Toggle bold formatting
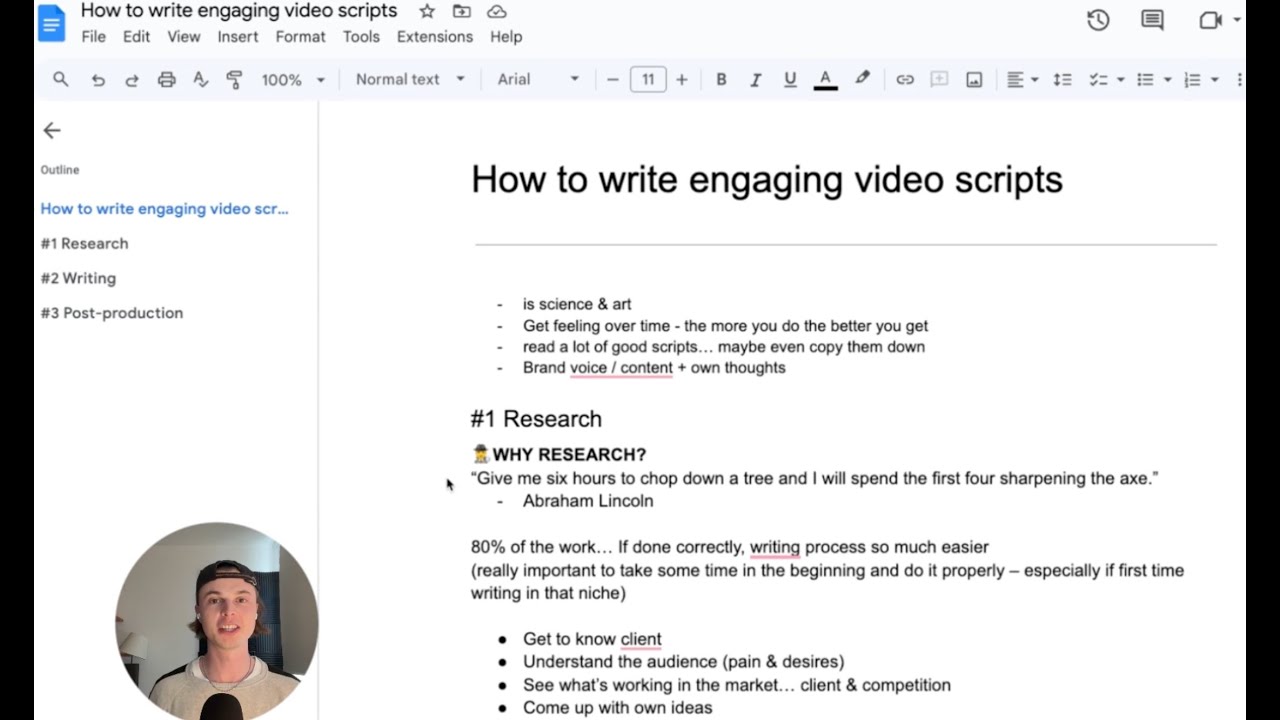The height and width of the screenshot is (720, 1280). (x=721, y=79)
